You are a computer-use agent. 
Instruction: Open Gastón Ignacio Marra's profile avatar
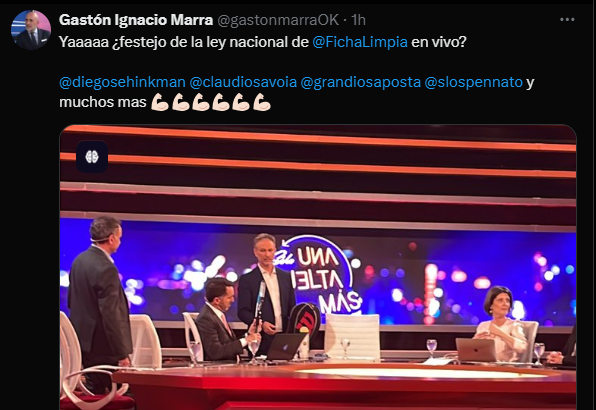click(31, 30)
